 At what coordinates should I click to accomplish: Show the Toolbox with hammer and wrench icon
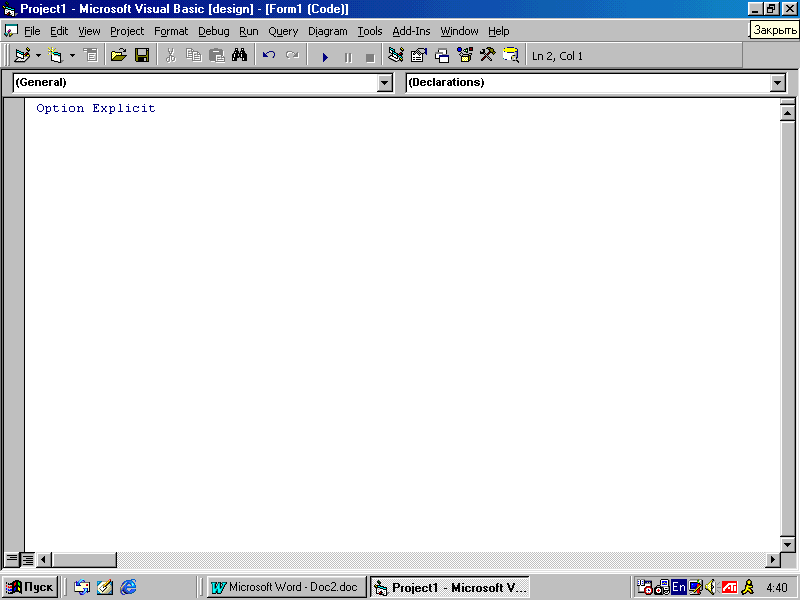(x=488, y=55)
